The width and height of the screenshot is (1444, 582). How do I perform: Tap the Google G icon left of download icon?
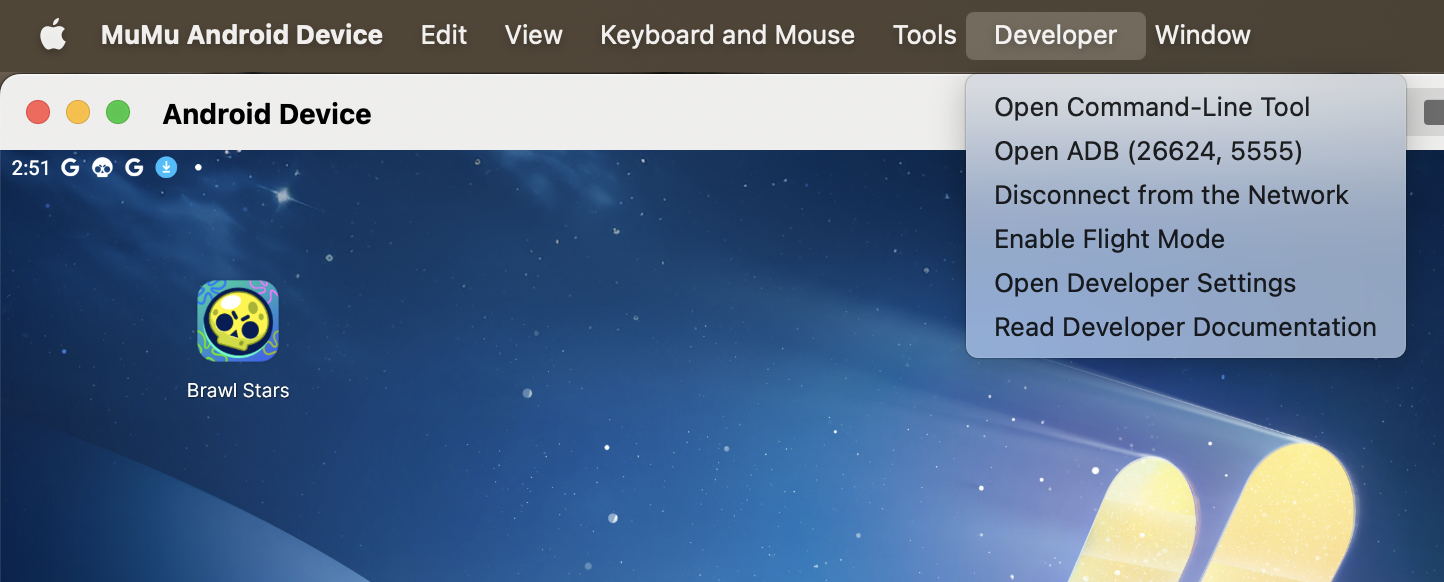tap(134, 168)
